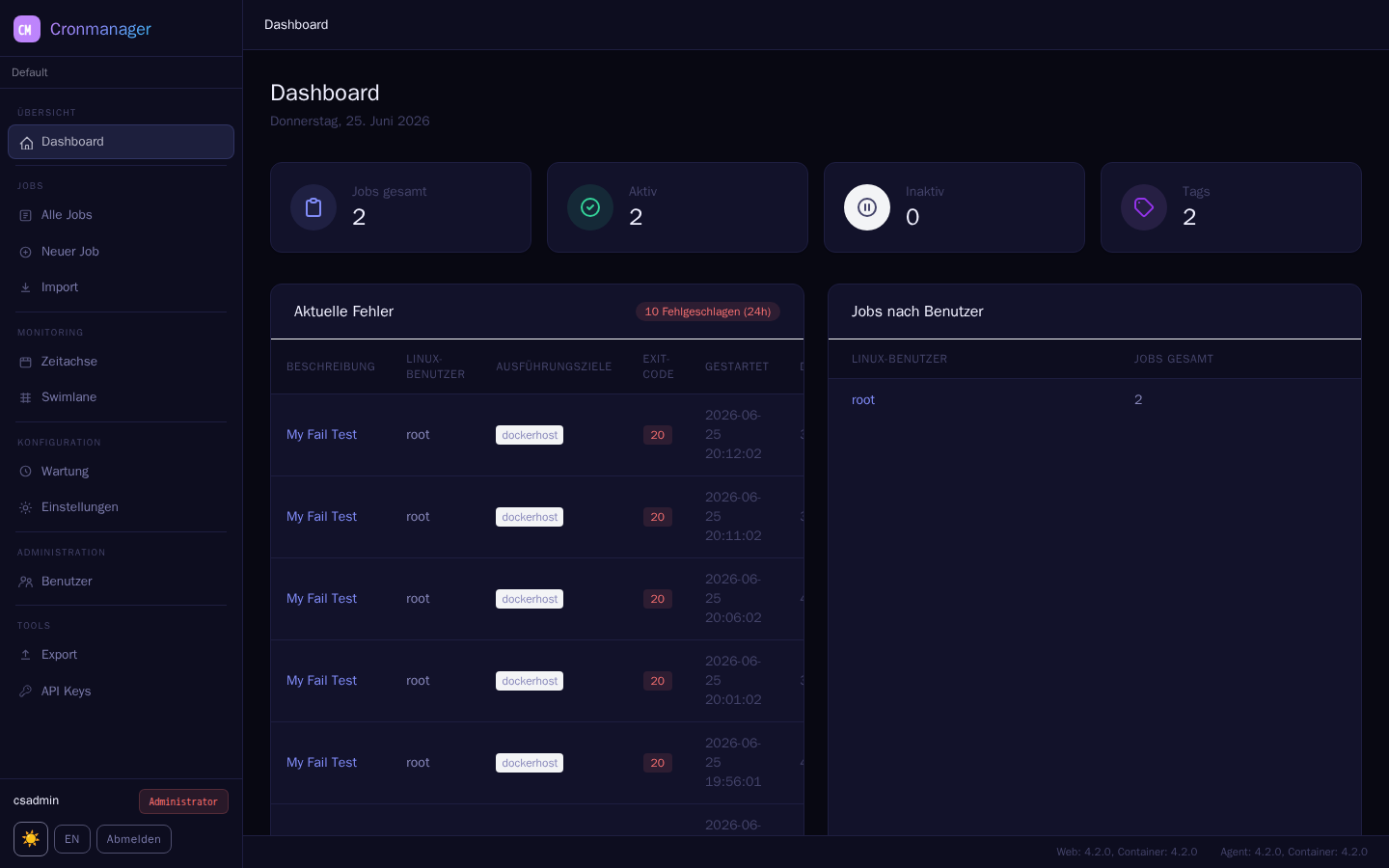Click the key icon beside API Keys

(x=26, y=692)
